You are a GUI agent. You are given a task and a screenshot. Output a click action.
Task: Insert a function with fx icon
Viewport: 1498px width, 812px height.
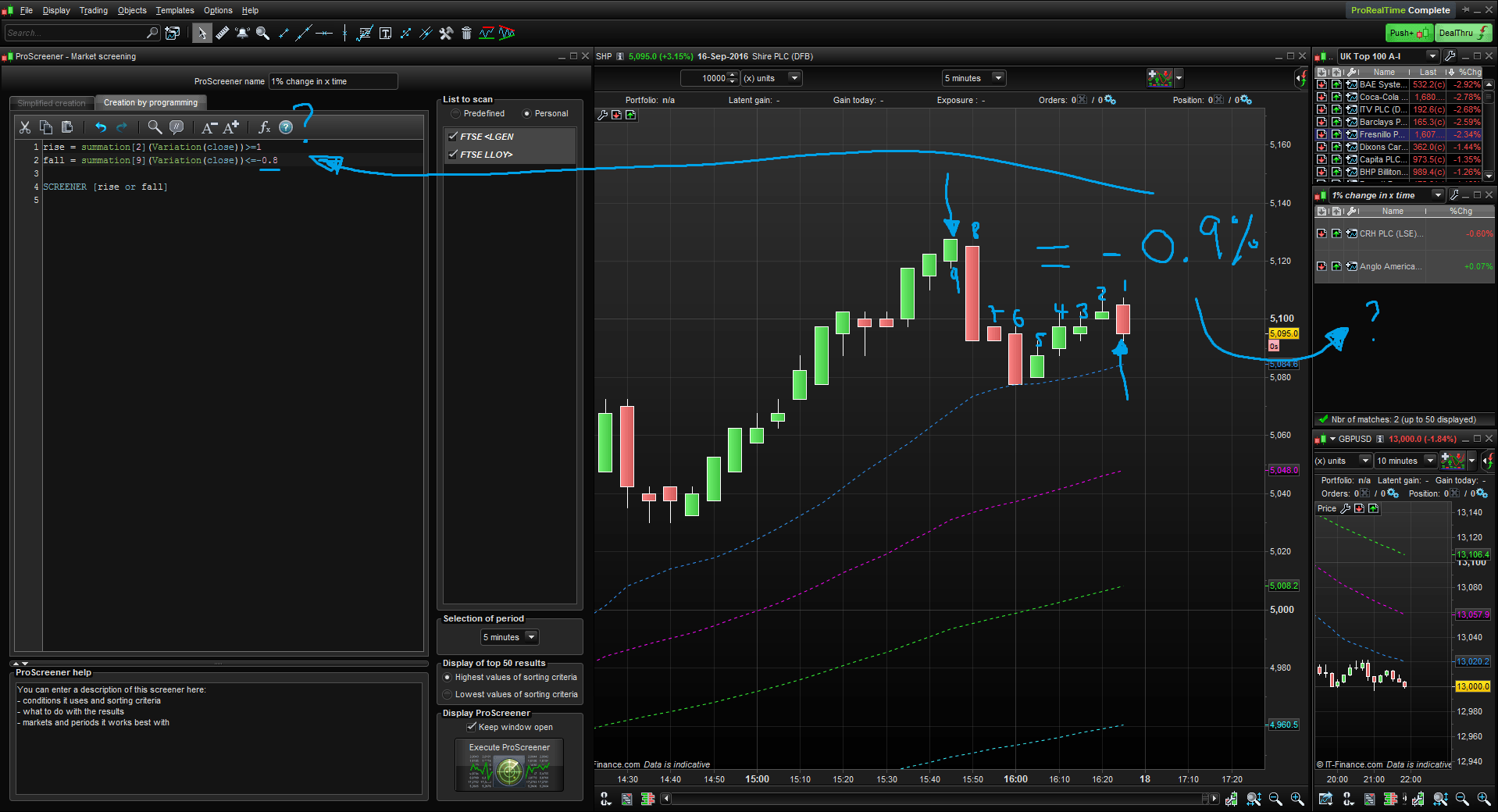pyautogui.click(x=264, y=127)
